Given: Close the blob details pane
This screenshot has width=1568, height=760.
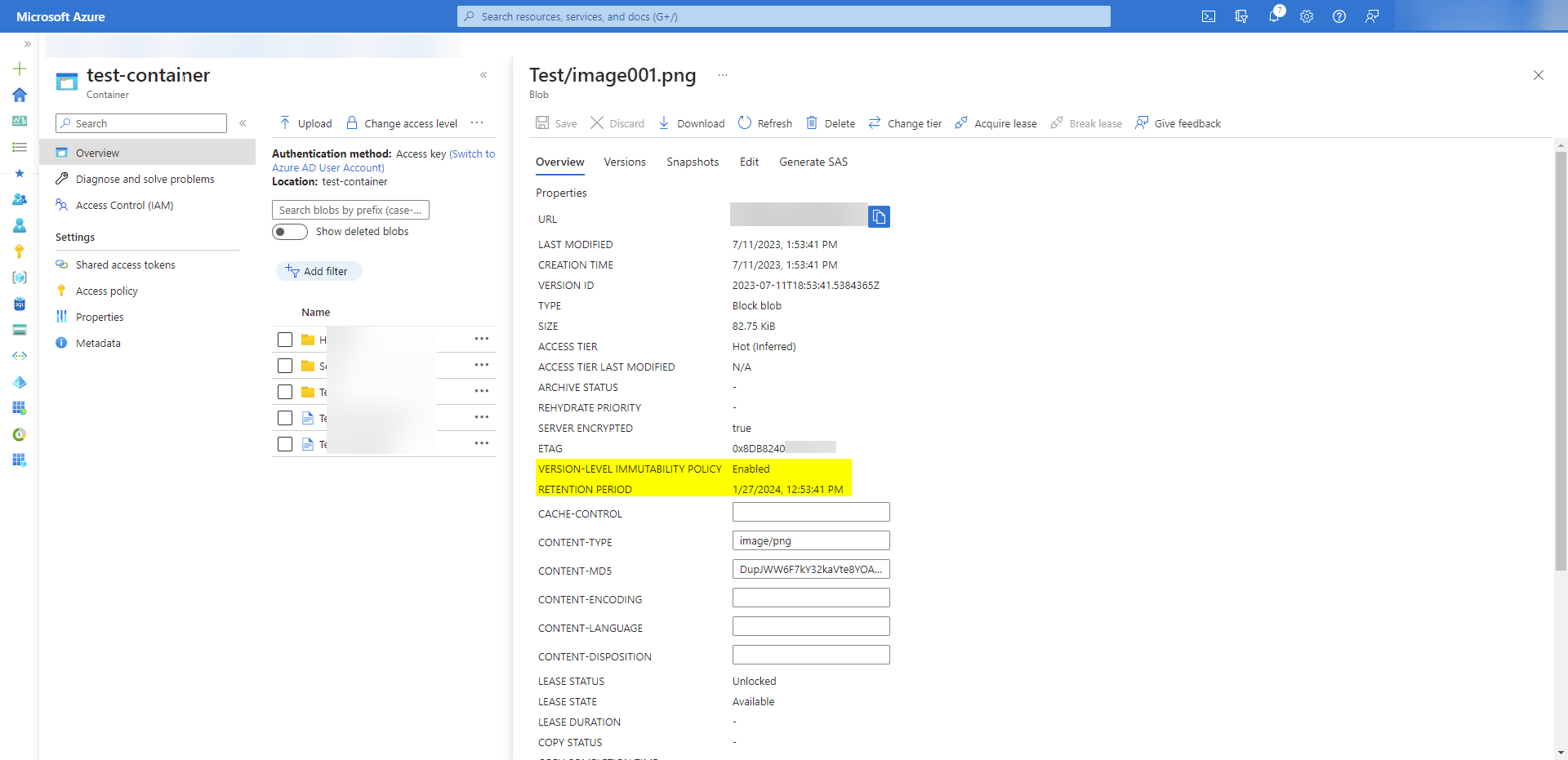Looking at the screenshot, I should 1539,75.
